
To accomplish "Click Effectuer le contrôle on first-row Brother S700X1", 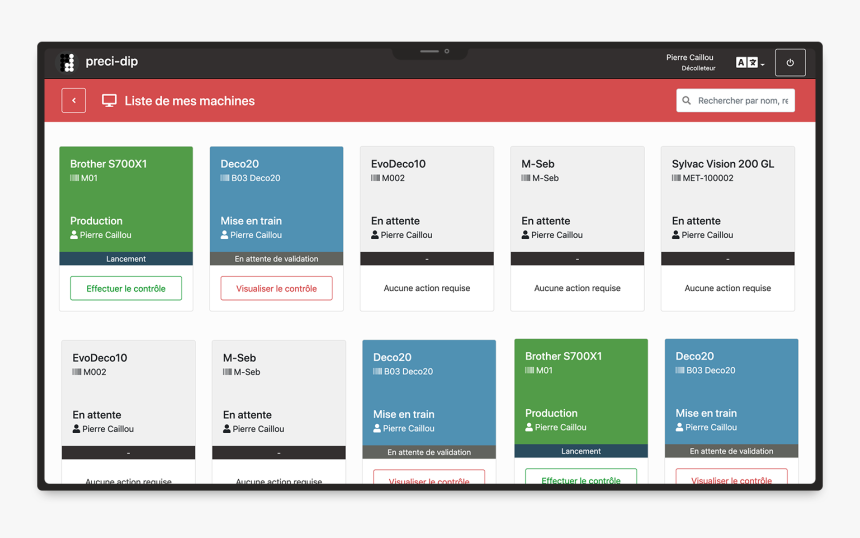I will pos(126,288).
